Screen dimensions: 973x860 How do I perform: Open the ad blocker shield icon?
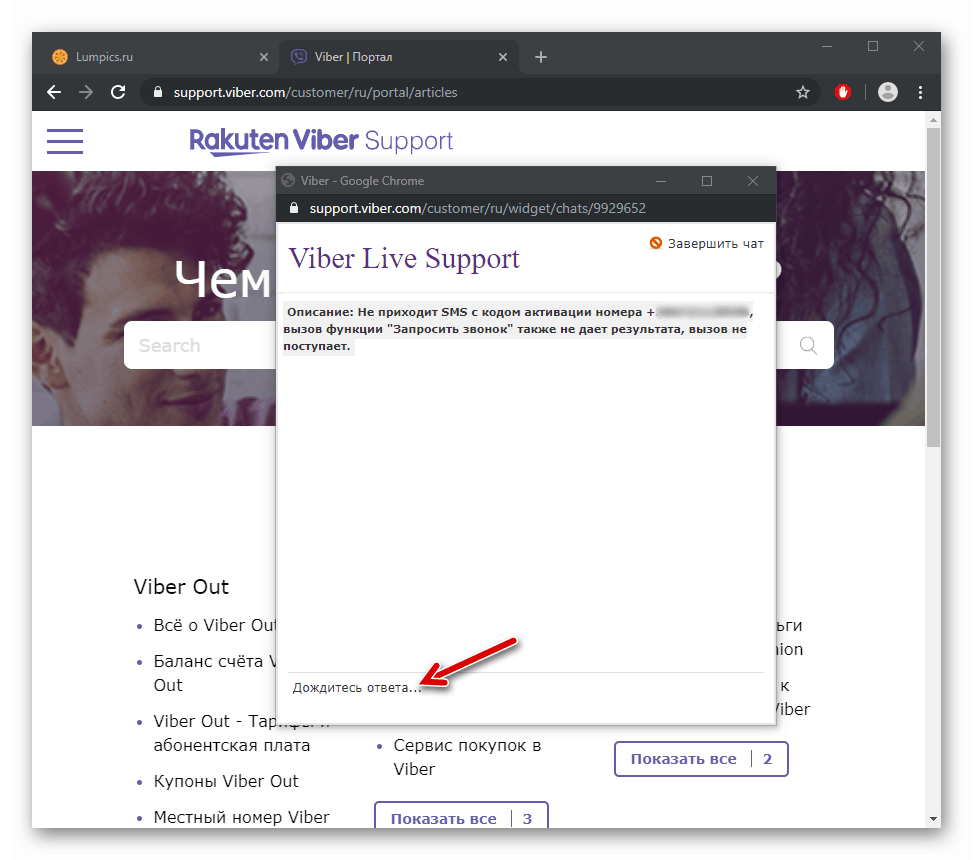coord(843,92)
